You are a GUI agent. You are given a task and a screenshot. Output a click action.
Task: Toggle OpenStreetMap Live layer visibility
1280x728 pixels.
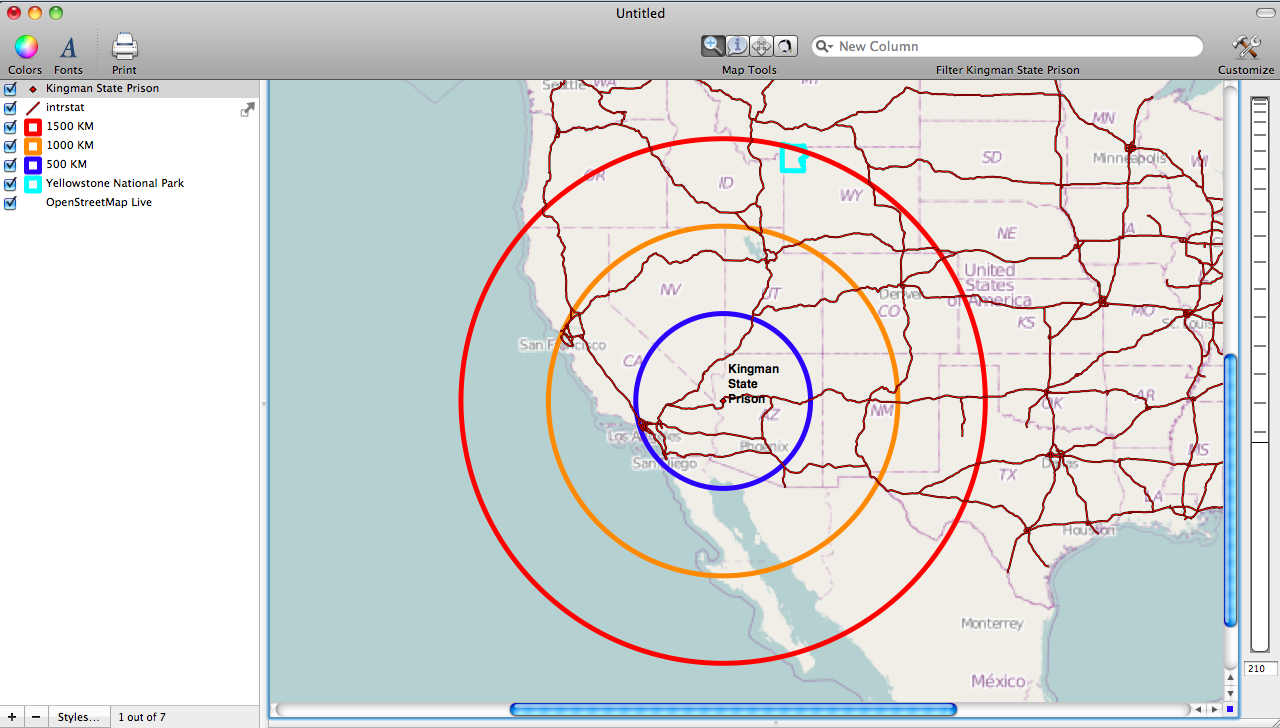click(11, 203)
